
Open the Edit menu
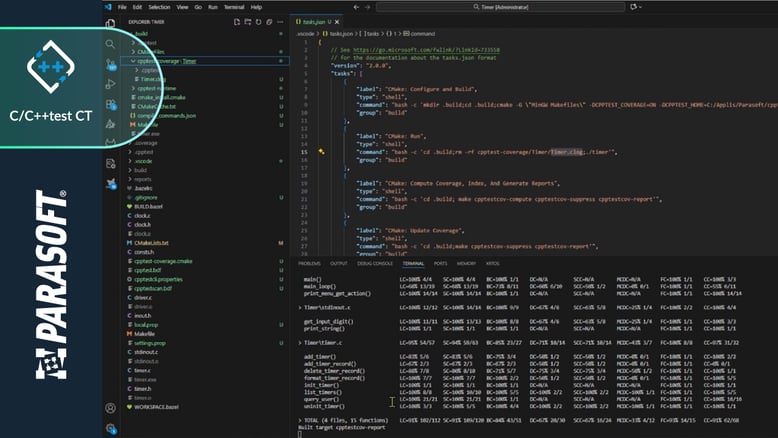point(137,7)
